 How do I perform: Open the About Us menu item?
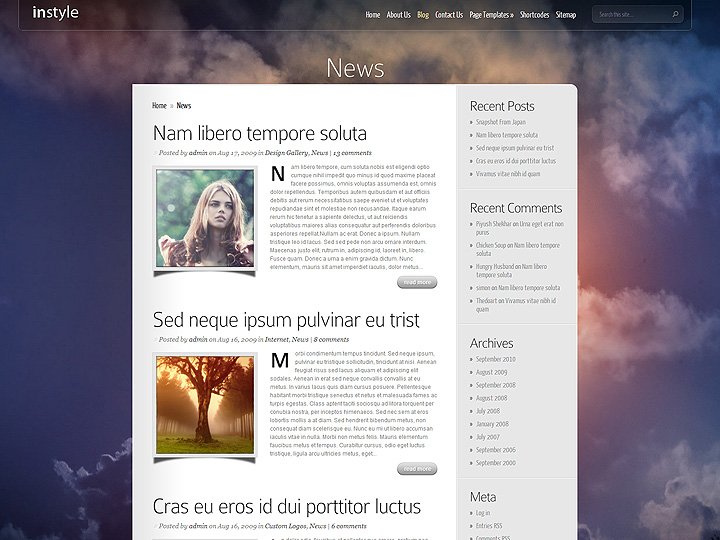398,15
